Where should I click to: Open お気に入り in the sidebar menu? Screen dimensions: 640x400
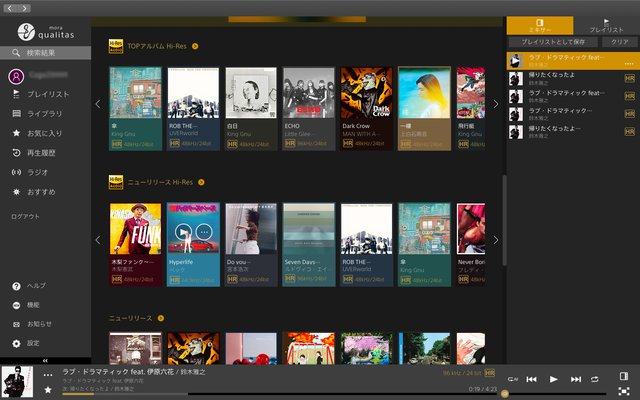pos(44,133)
